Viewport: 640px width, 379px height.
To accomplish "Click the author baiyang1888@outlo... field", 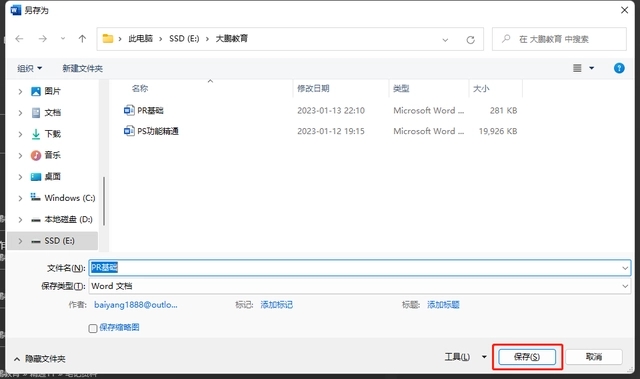I will click(136, 305).
